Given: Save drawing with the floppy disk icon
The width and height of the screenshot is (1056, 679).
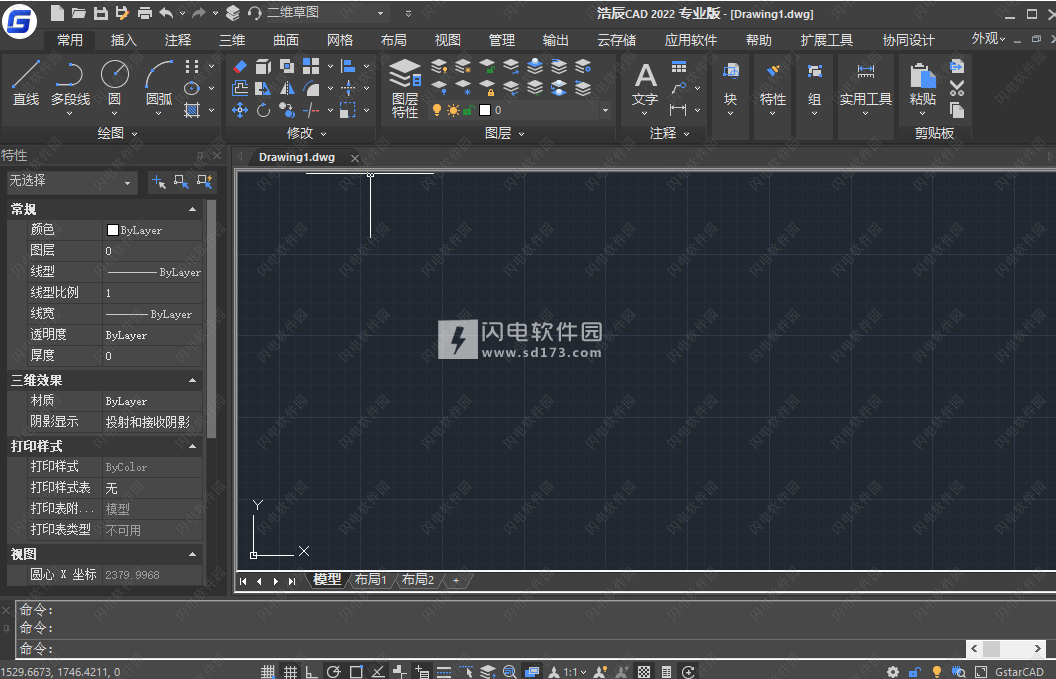Looking at the screenshot, I should pyautogui.click(x=100, y=13).
